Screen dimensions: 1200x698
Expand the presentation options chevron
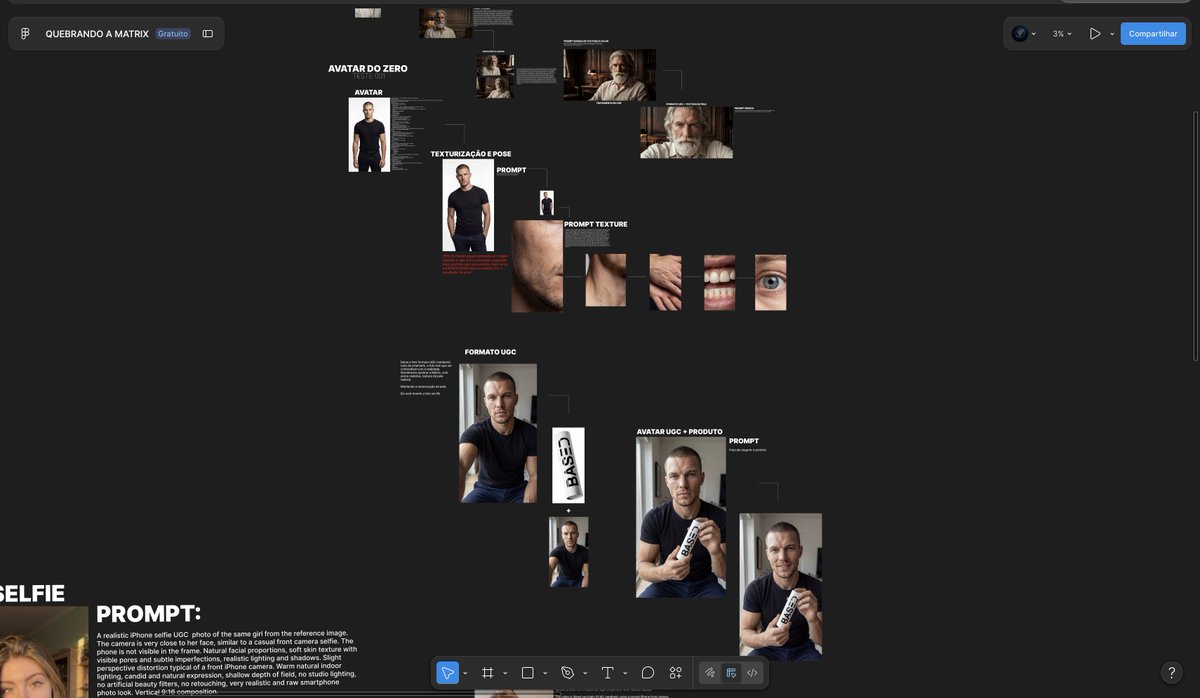(1112, 34)
